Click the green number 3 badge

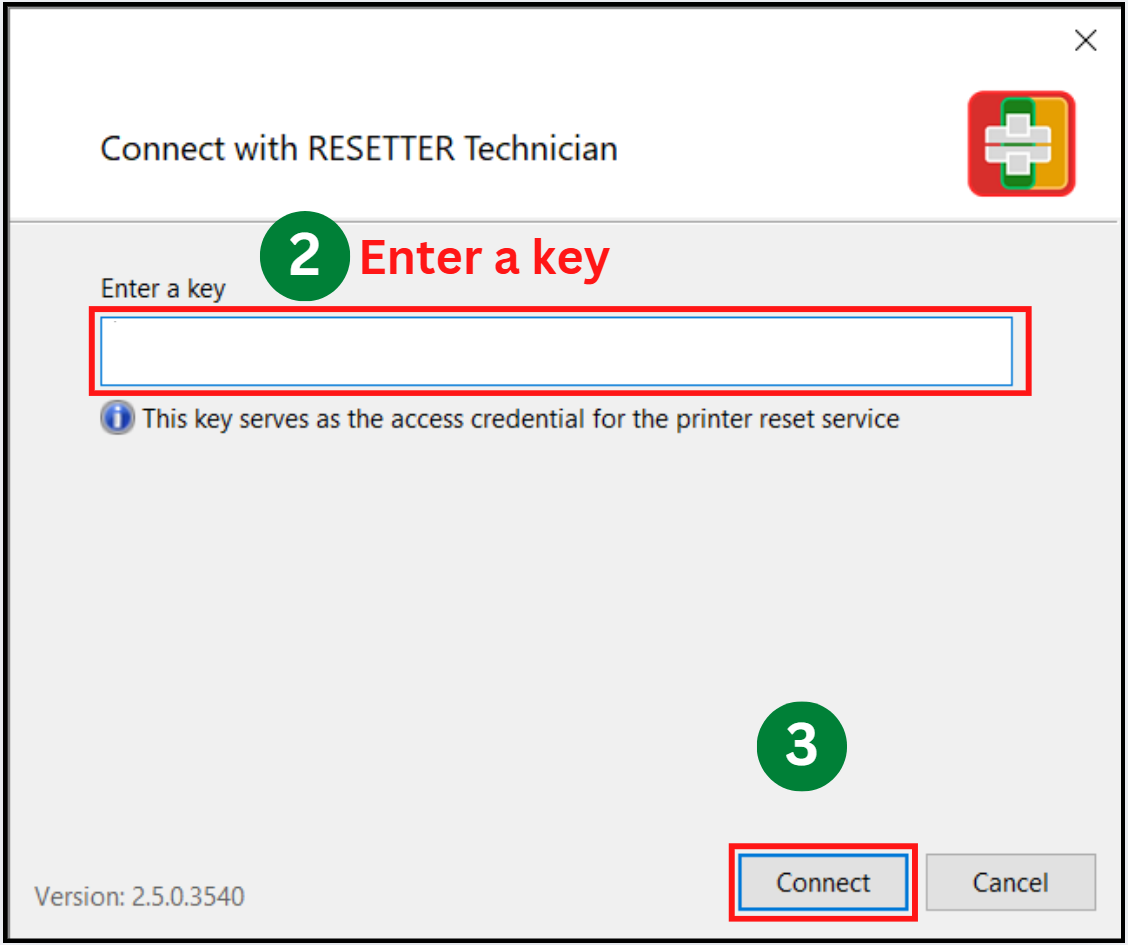tap(801, 745)
